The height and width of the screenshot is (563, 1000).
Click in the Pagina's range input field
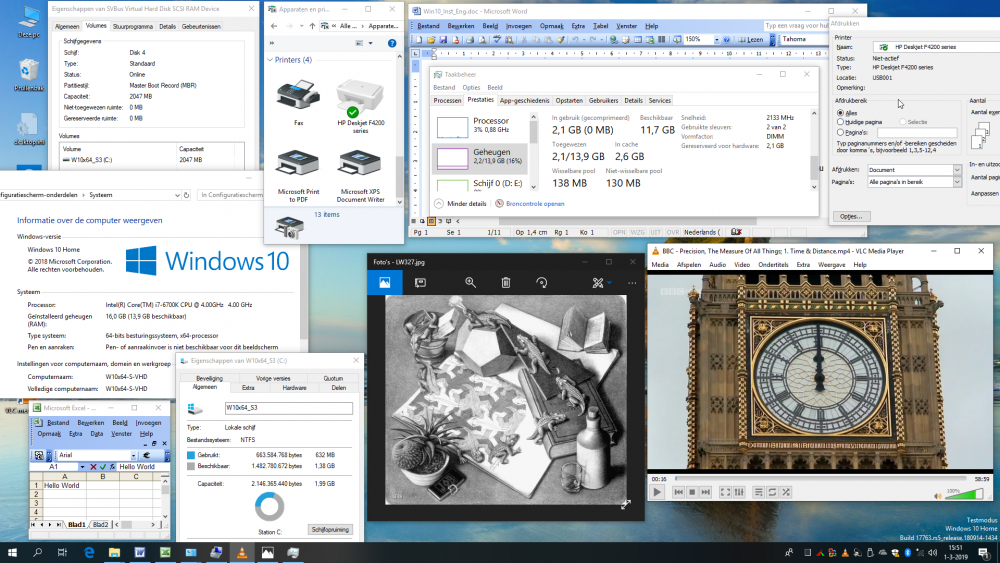tap(917, 133)
